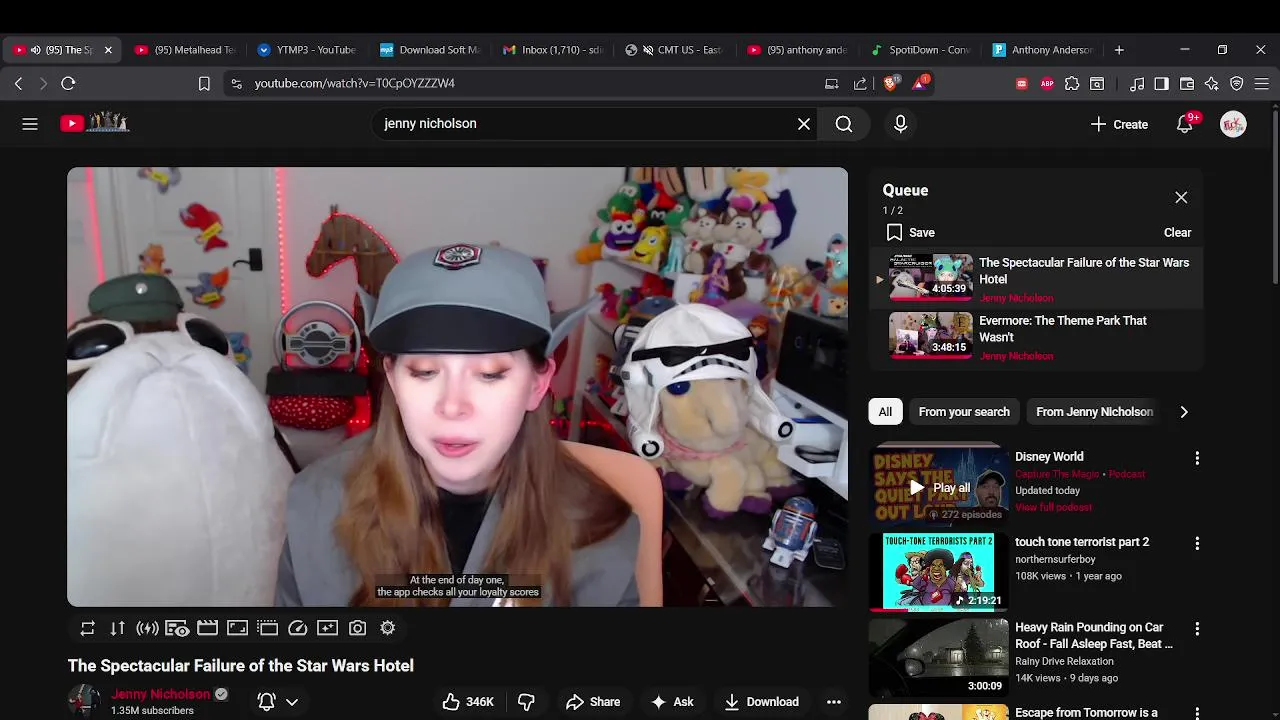This screenshot has width=1280, height=720.
Task: Reload the page
Action: 68,84
